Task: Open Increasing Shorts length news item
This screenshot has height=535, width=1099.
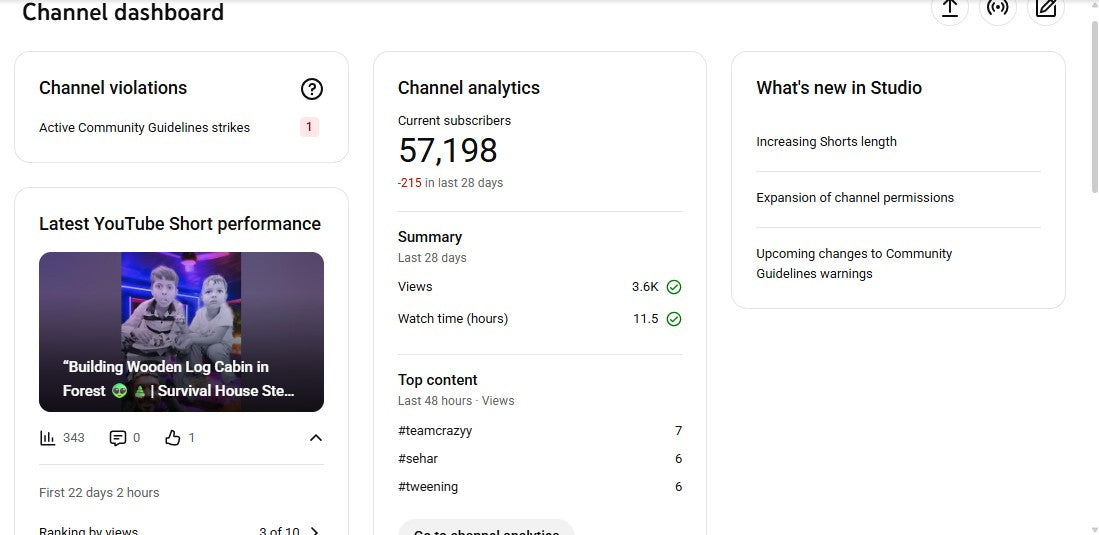Action: tap(826, 142)
